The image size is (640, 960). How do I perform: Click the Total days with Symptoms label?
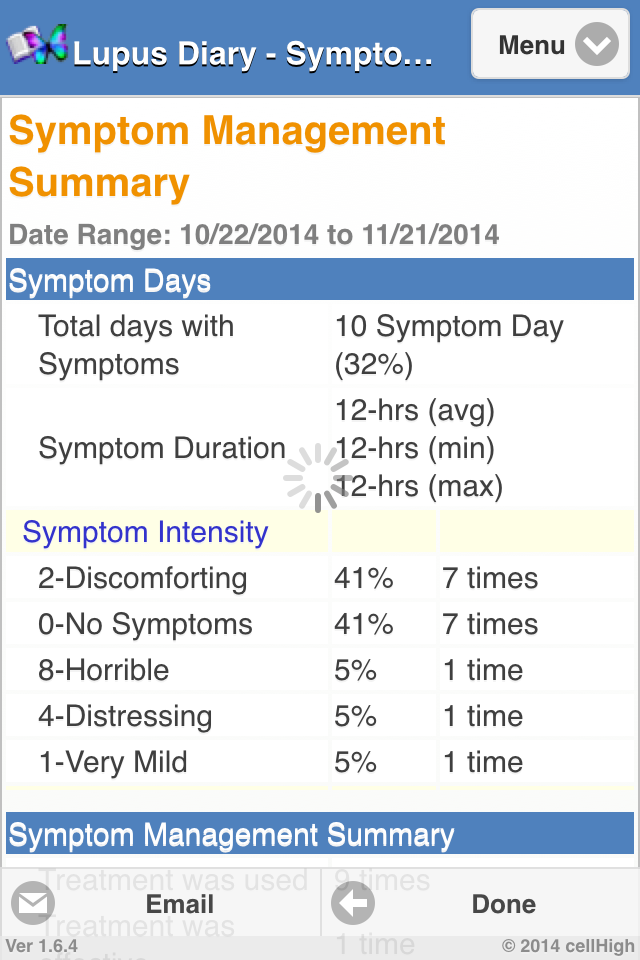(136, 345)
